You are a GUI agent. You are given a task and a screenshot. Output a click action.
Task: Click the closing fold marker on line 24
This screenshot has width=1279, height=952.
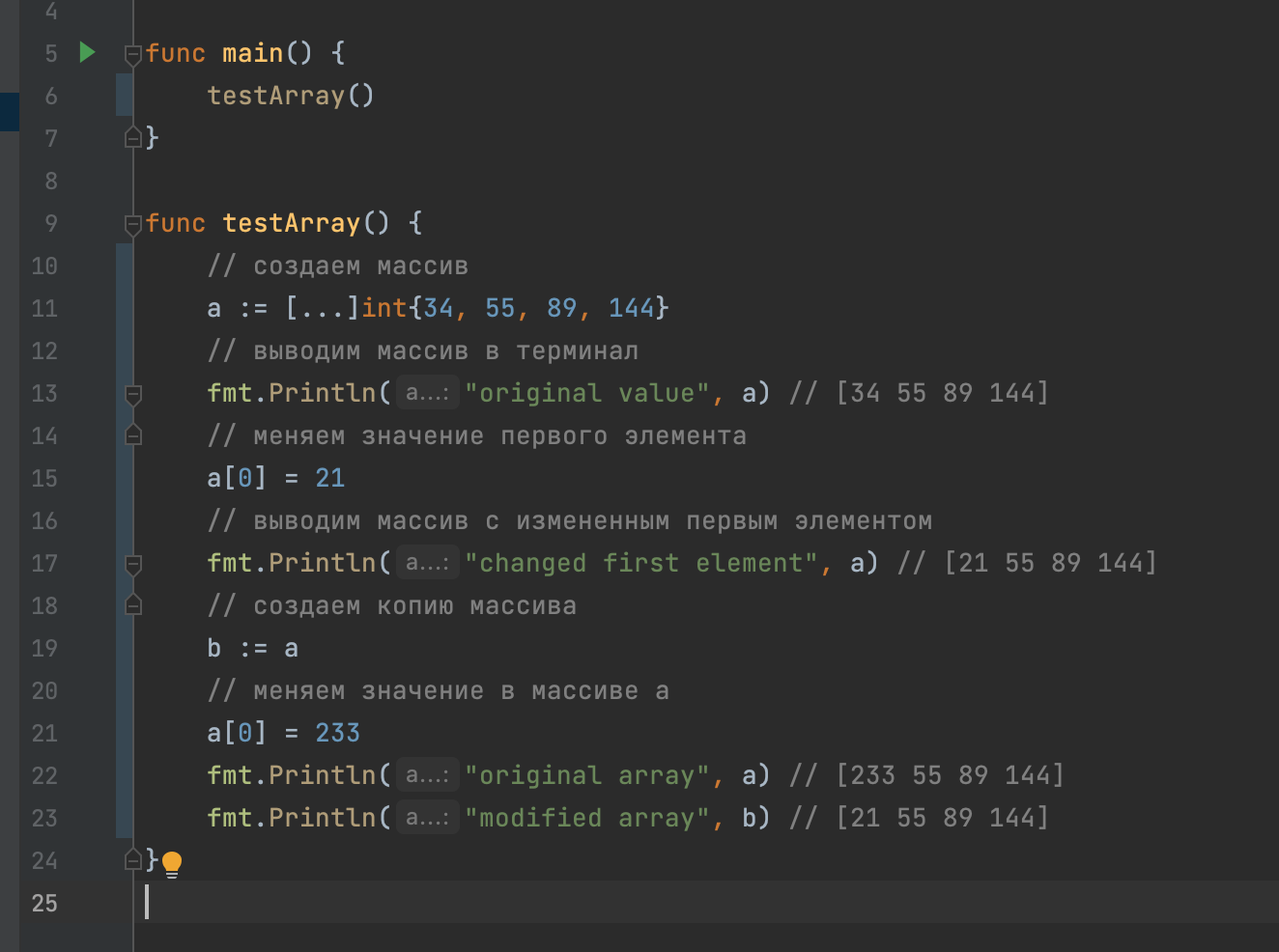pyautogui.click(x=133, y=859)
